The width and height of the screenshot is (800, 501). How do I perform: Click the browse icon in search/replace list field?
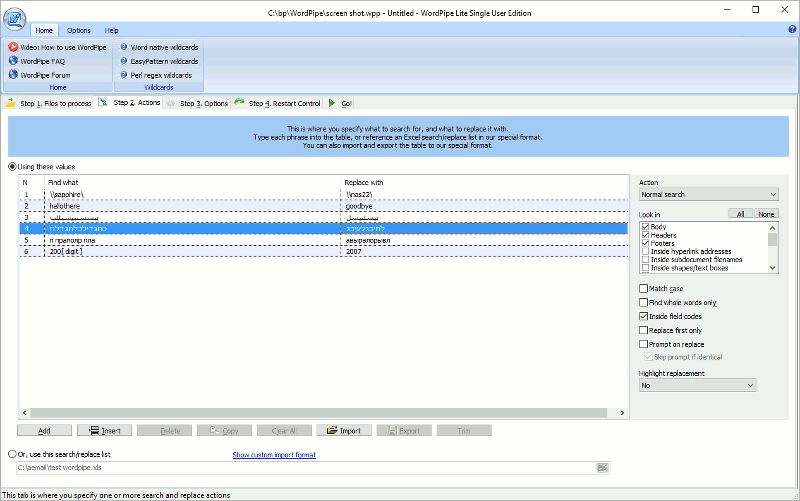[602, 467]
